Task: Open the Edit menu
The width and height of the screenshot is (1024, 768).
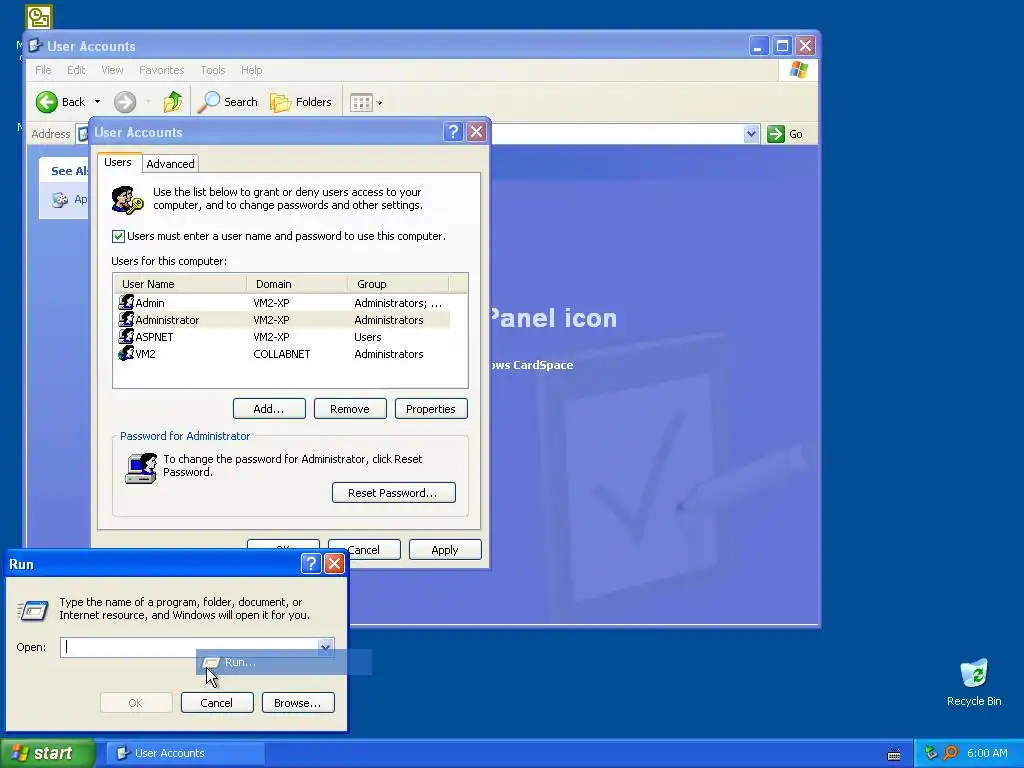Action: [x=76, y=70]
